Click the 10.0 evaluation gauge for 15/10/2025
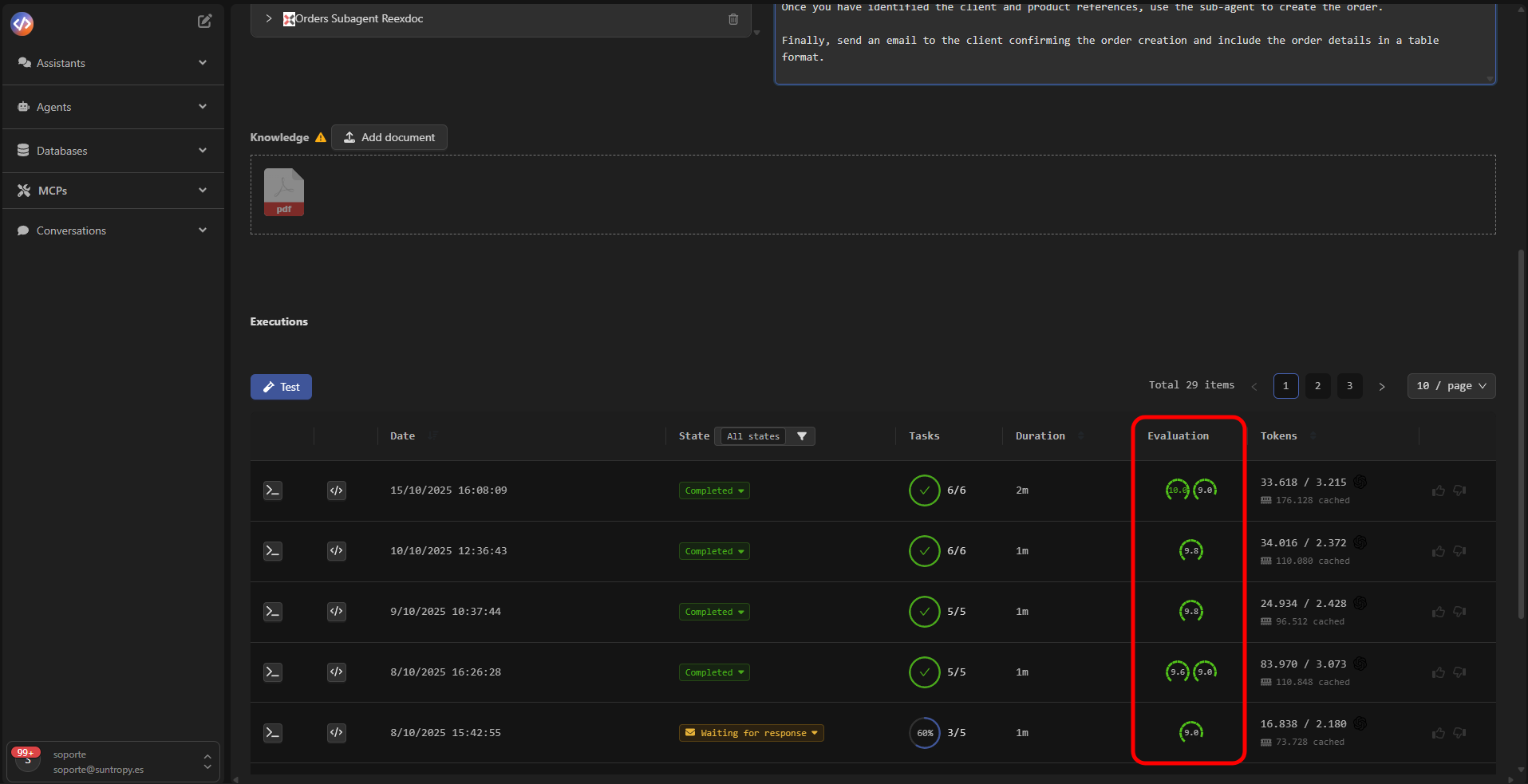The height and width of the screenshot is (784, 1528). pos(1178,490)
